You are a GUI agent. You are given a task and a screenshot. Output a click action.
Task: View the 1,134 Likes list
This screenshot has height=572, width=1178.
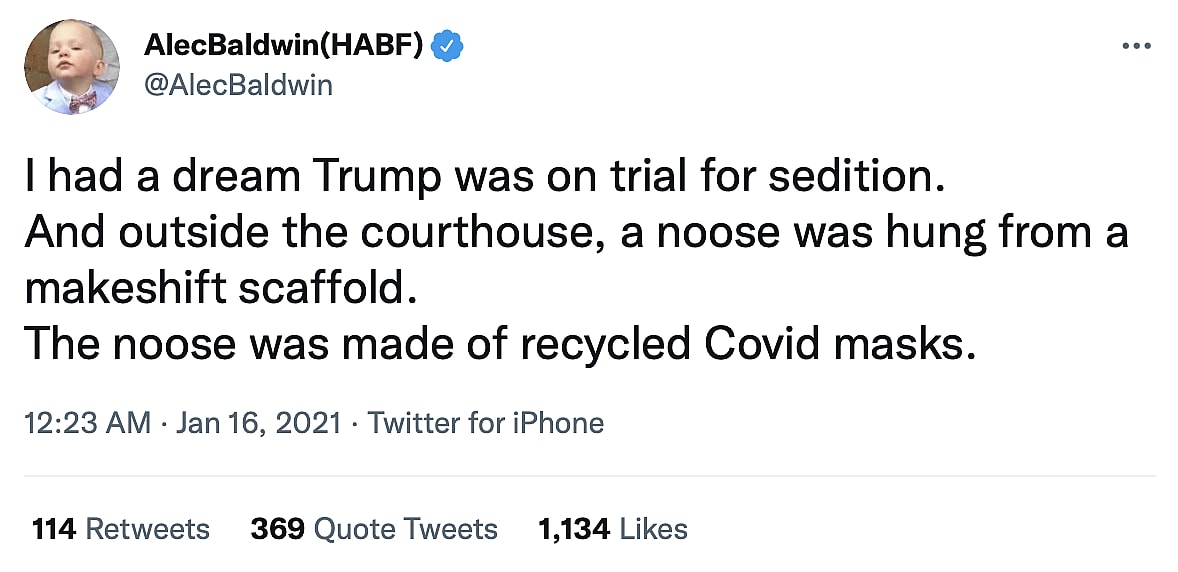coord(612,528)
